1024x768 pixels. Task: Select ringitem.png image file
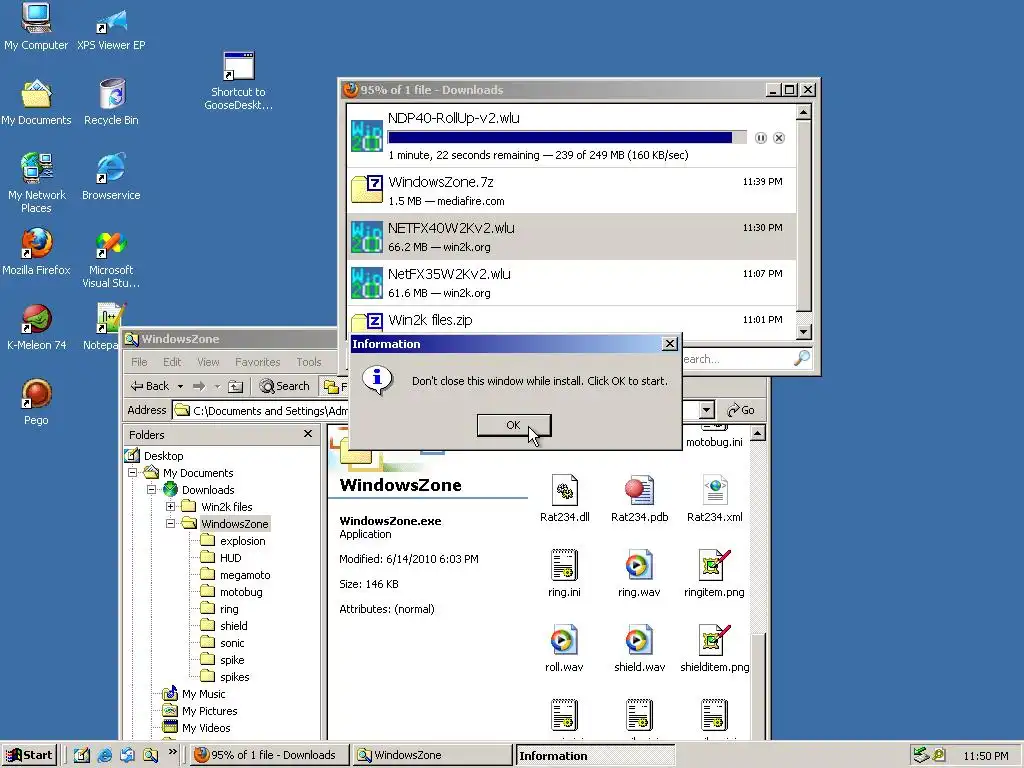click(x=714, y=574)
